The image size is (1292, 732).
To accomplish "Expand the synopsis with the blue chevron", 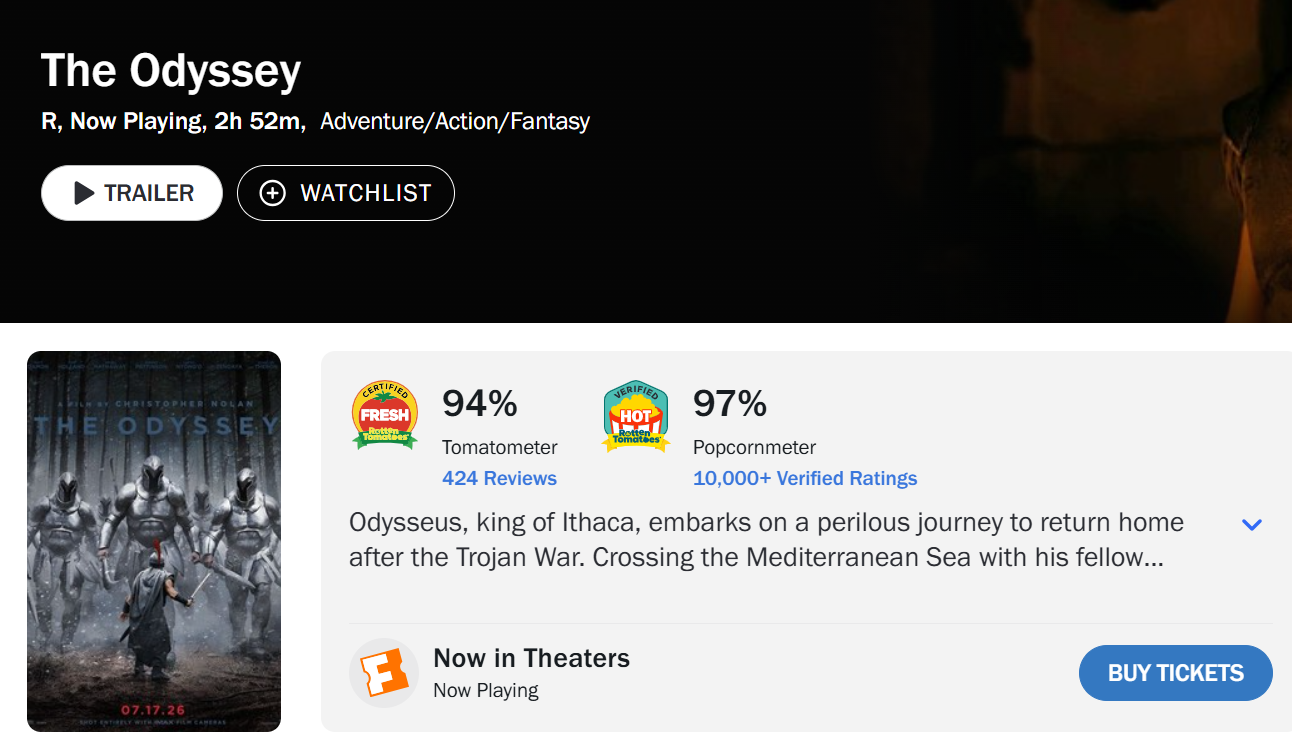I will (1251, 525).
